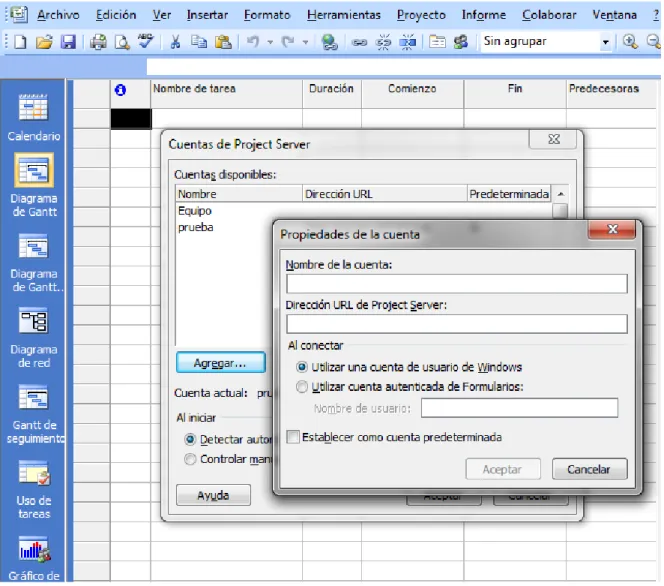Open the Edición menu

pyautogui.click(x=116, y=15)
